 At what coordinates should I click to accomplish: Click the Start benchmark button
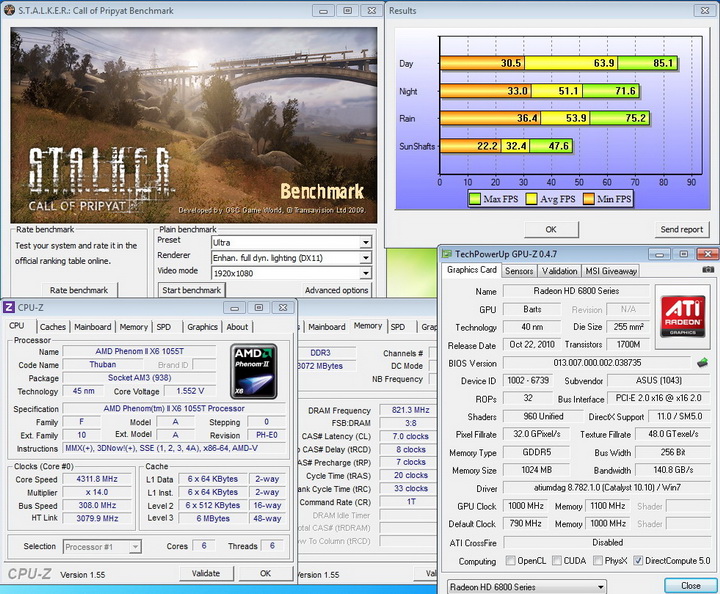pyautogui.click(x=191, y=290)
